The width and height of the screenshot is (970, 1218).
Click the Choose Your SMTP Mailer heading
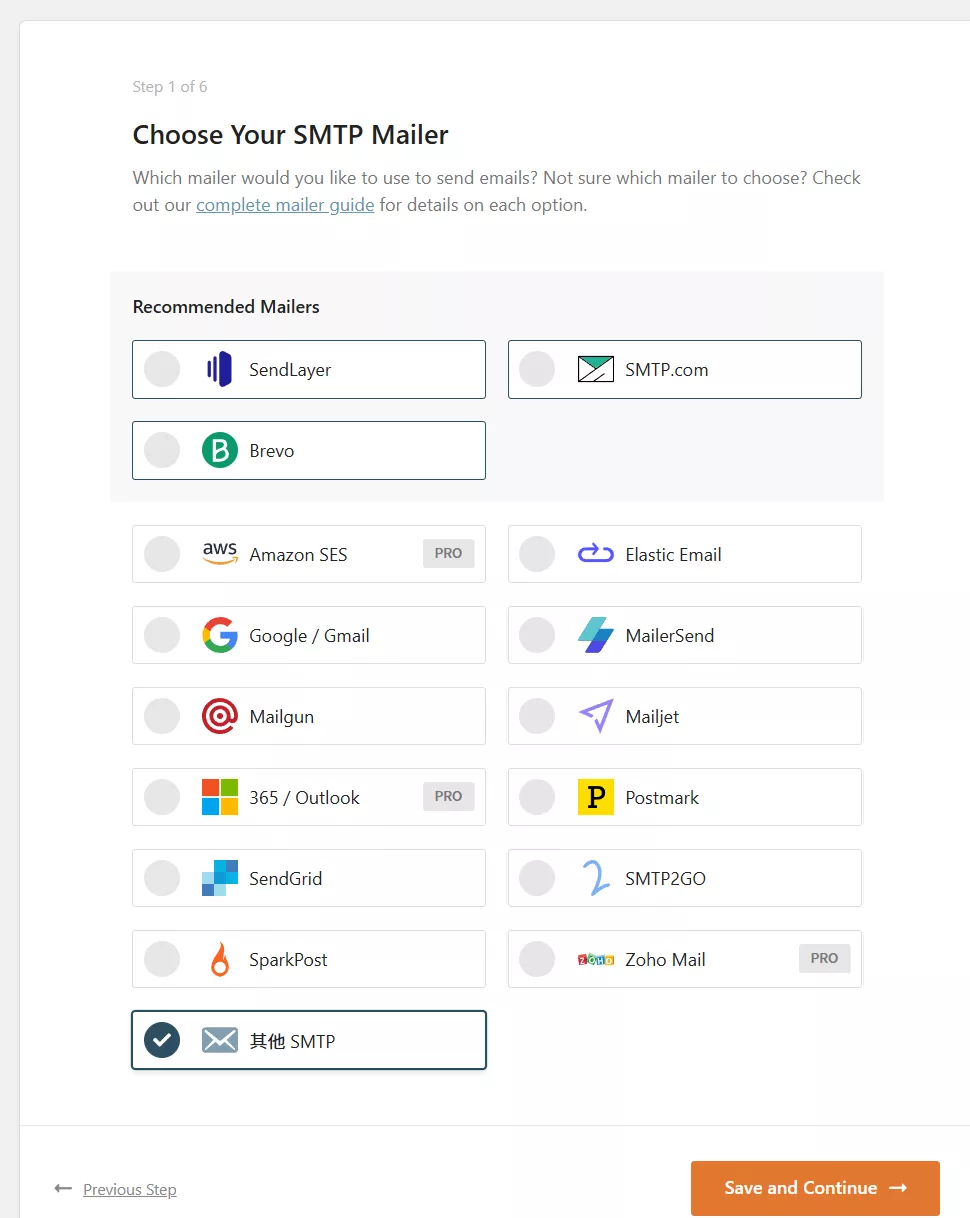[x=291, y=135]
